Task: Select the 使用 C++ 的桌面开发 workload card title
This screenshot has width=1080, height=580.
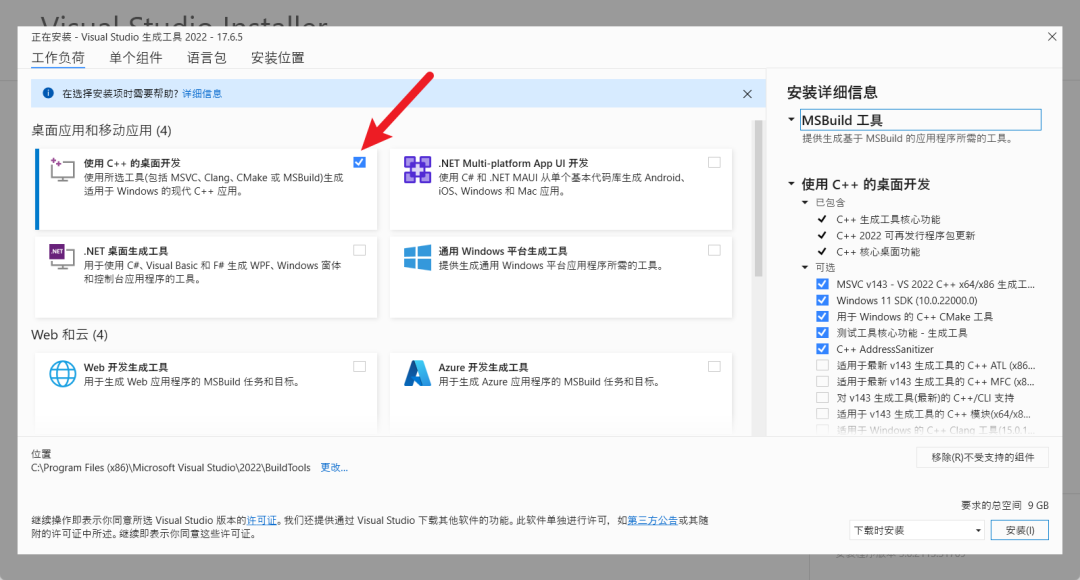Action: click(x=132, y=163)
